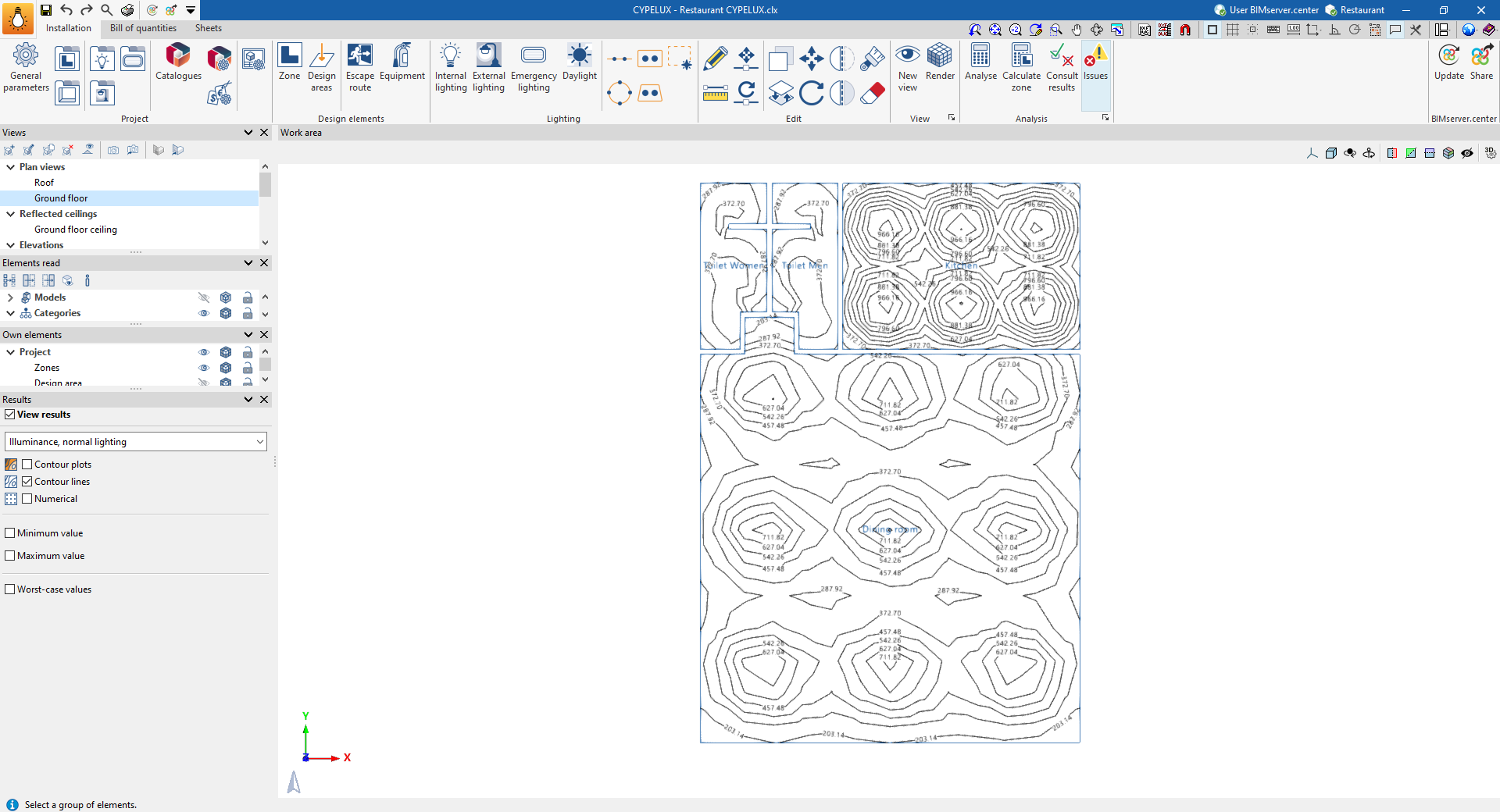Open the Catalogues tool
Screen dimensions: 1500x812
point(178,62)
